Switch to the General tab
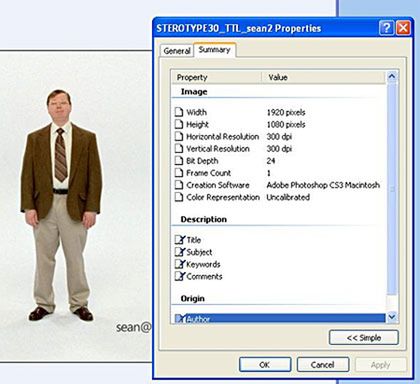 click(177, 51)
